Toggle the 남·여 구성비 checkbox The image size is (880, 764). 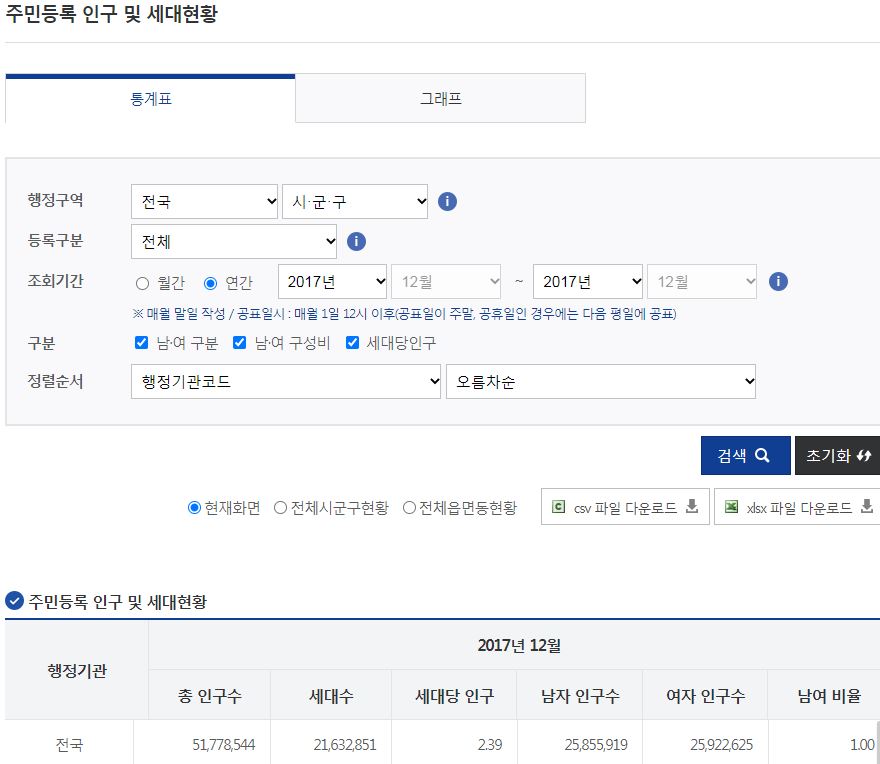[240, 342]
